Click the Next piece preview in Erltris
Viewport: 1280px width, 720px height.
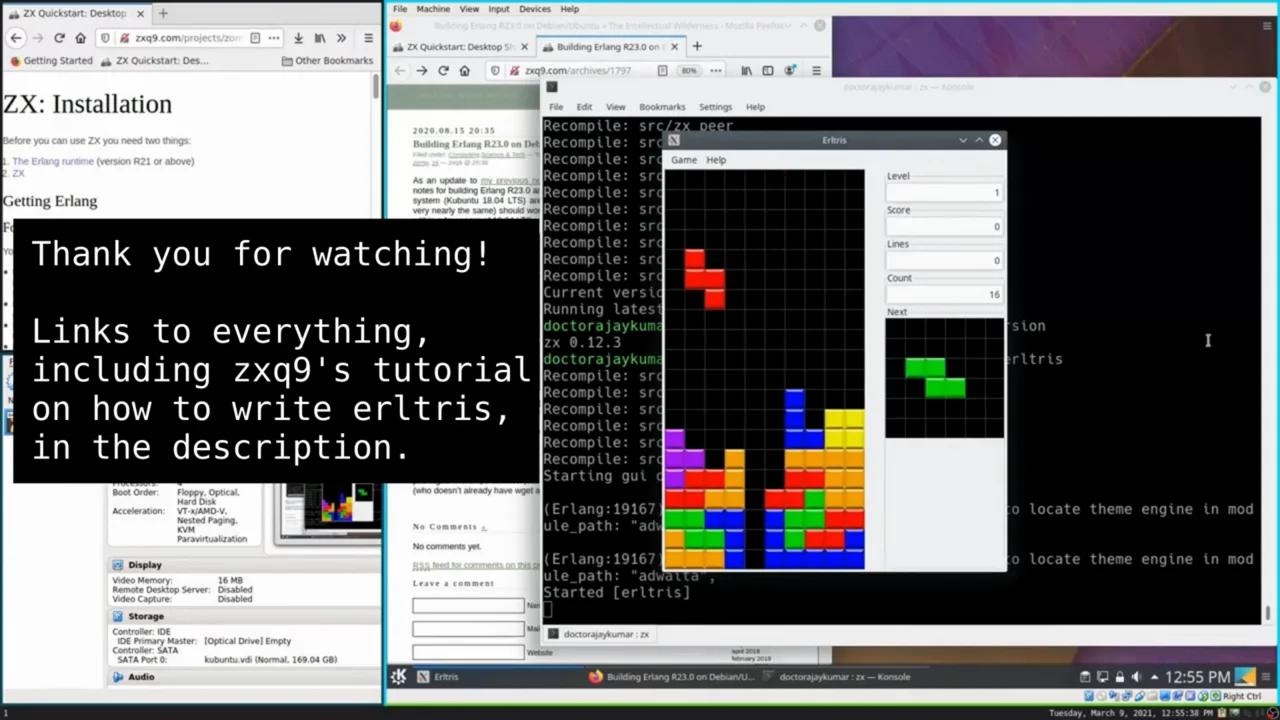coord(944,378)
